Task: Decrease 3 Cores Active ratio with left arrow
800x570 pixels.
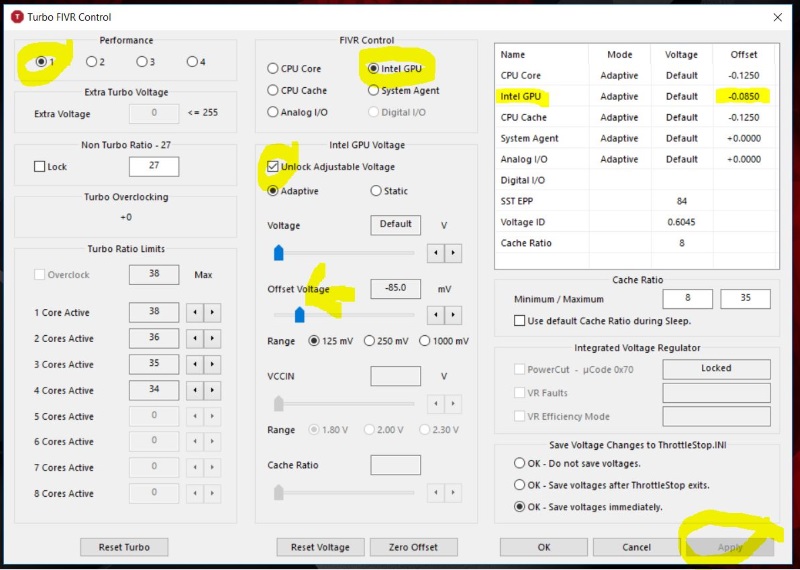Action: click(195, 364)
